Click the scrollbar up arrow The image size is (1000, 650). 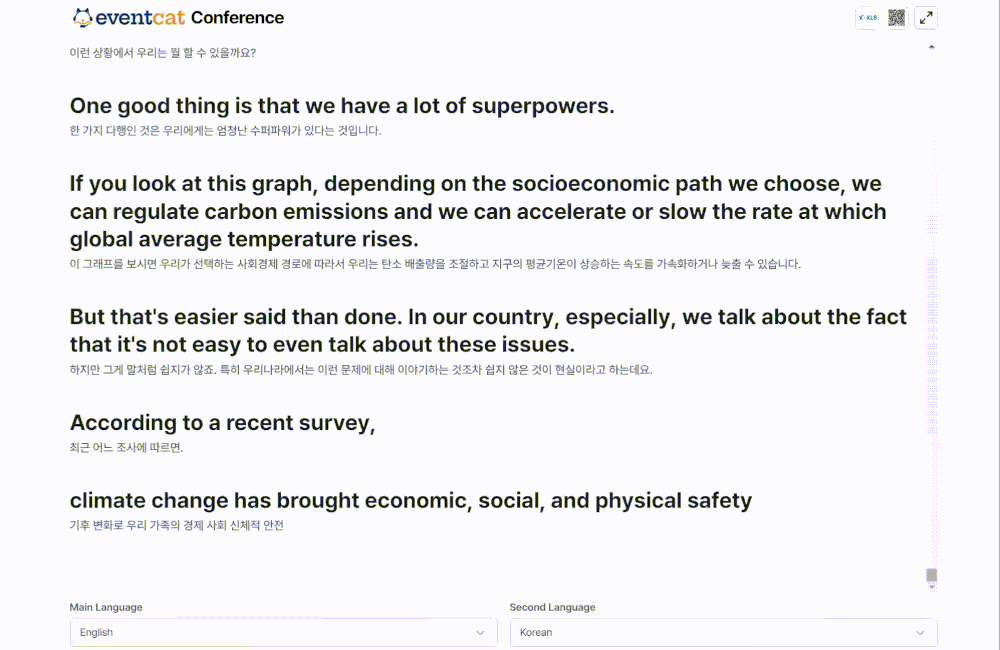pyautogui.click(x=932, y=47)
